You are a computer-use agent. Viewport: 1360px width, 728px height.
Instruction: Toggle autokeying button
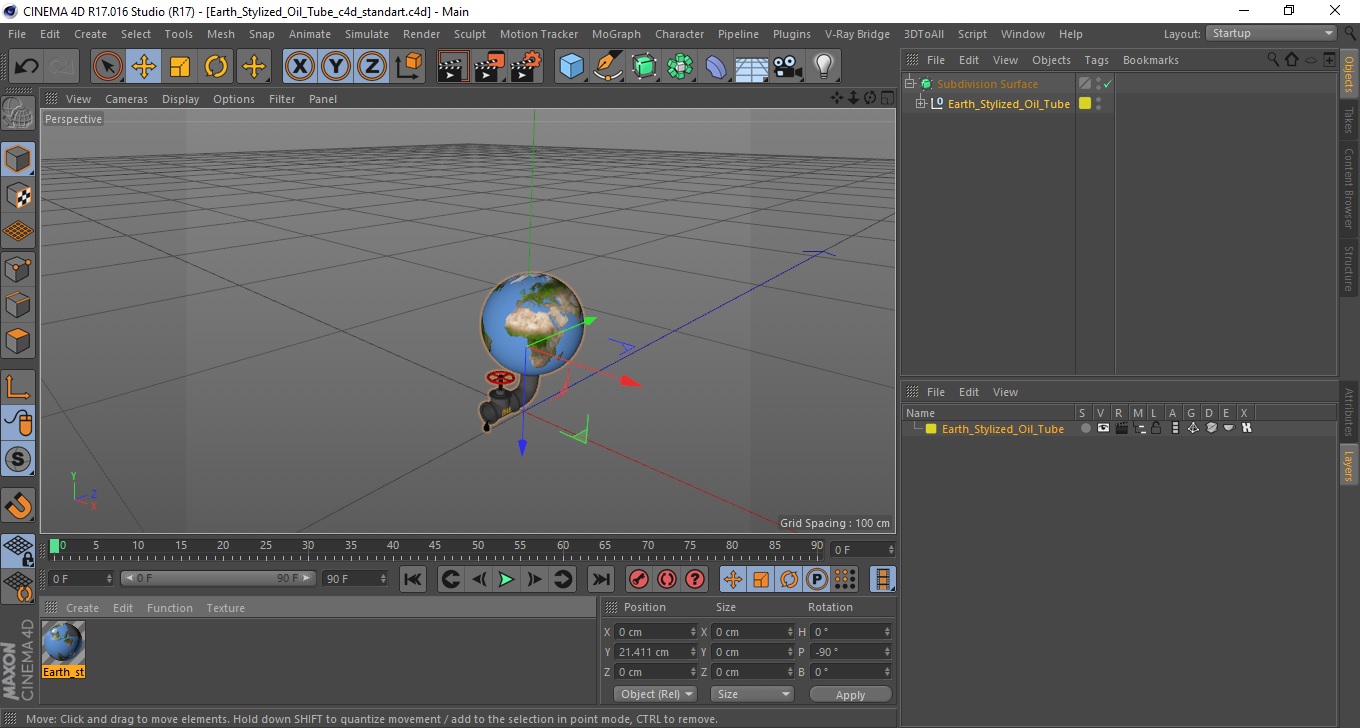point(666,579)
